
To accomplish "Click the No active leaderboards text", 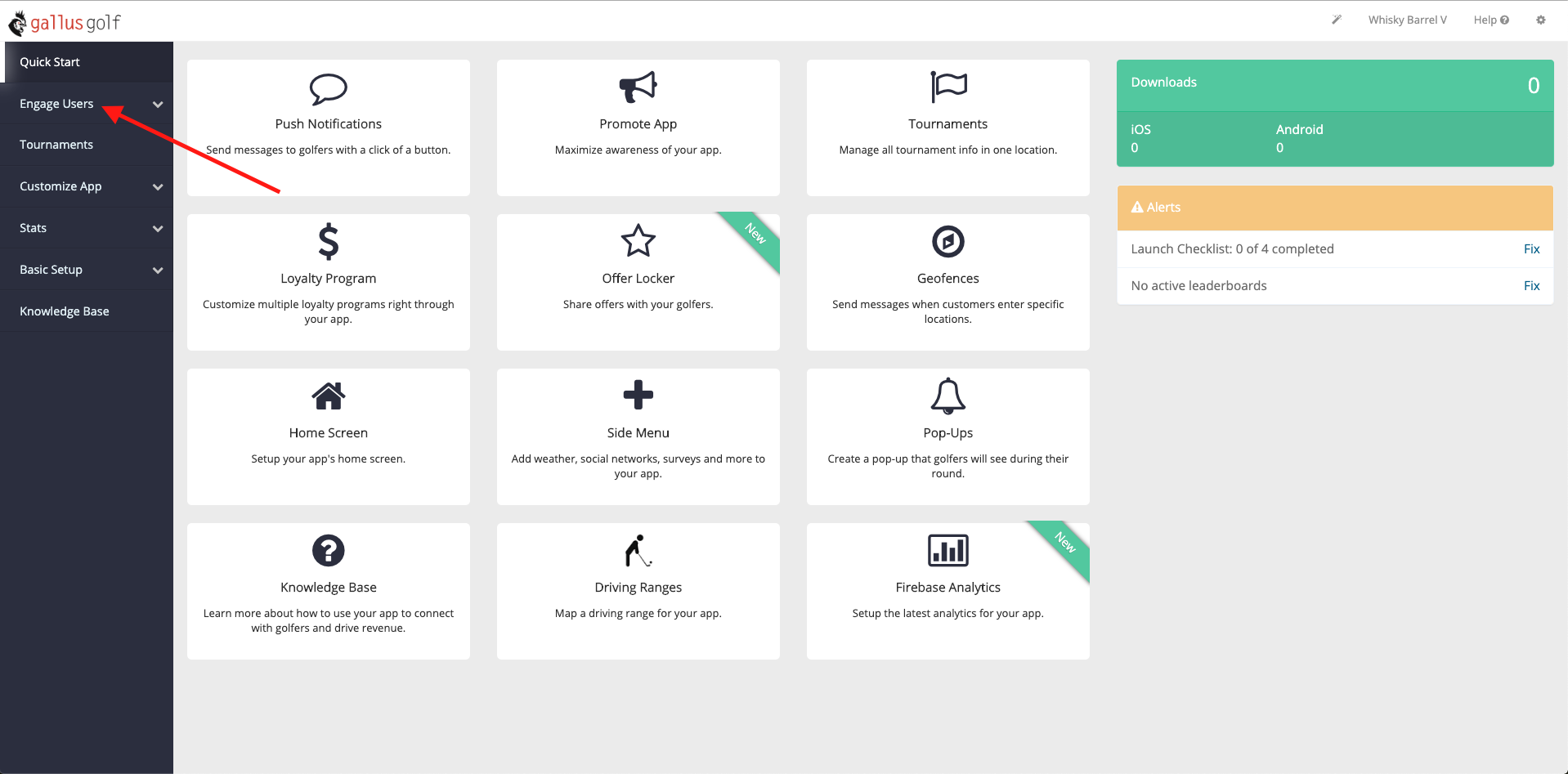I will tap(1198, 286).
